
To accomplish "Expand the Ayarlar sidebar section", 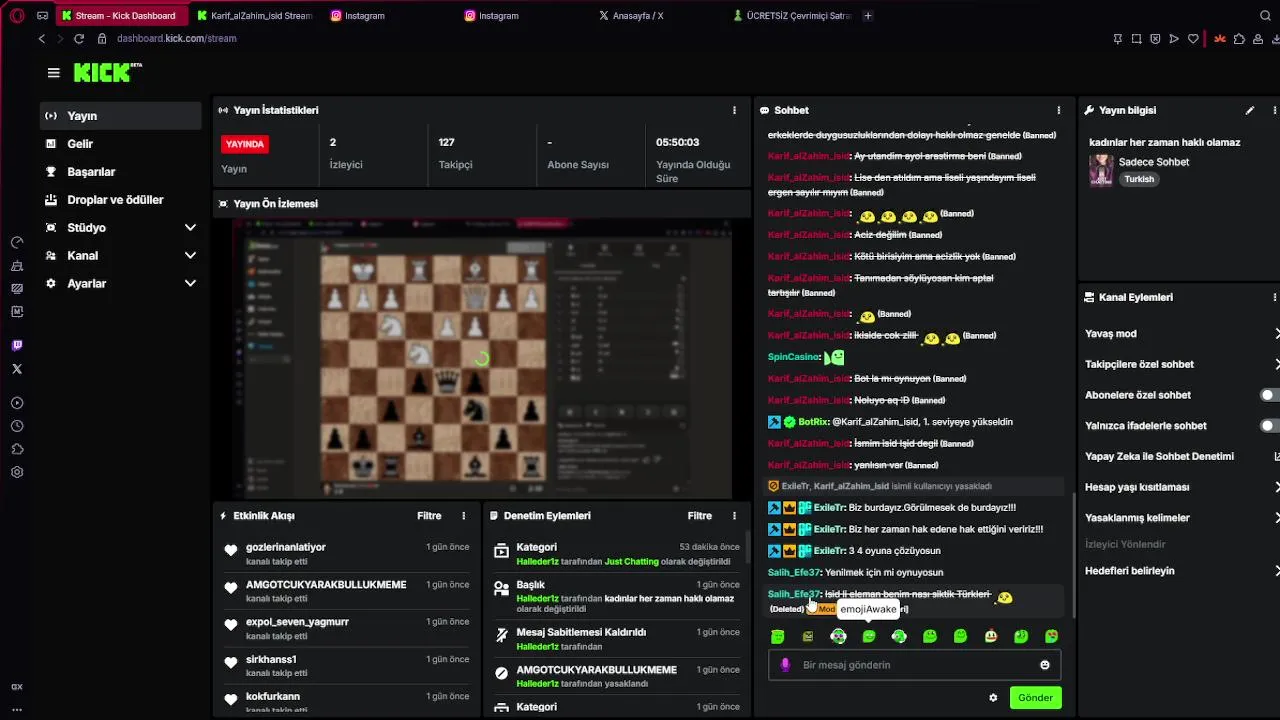I will [190, 284].
